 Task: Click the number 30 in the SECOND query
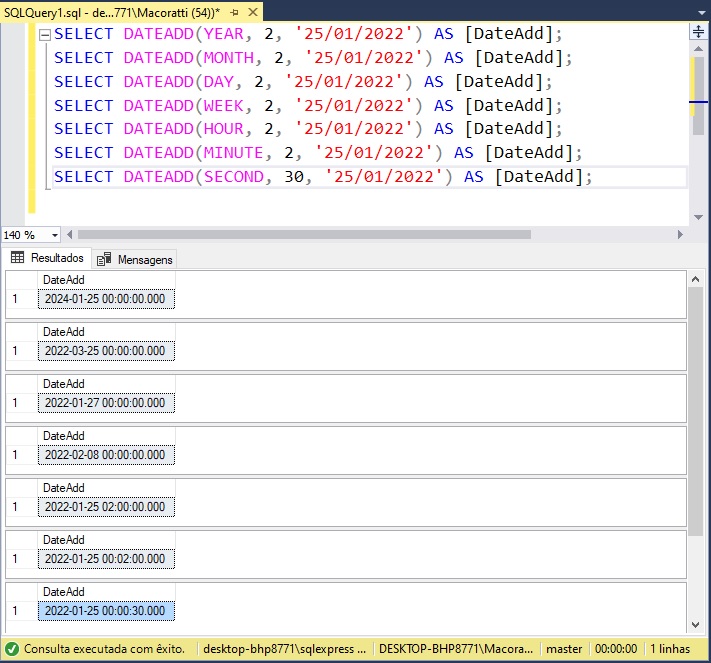(x=294, y=177)
